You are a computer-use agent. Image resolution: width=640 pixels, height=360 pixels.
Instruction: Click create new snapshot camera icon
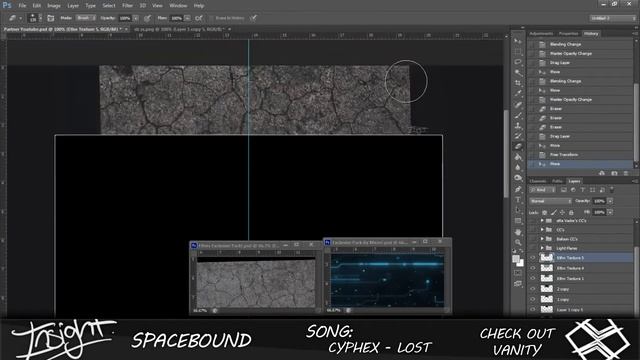pyautogui.click(x=614, y=173)
